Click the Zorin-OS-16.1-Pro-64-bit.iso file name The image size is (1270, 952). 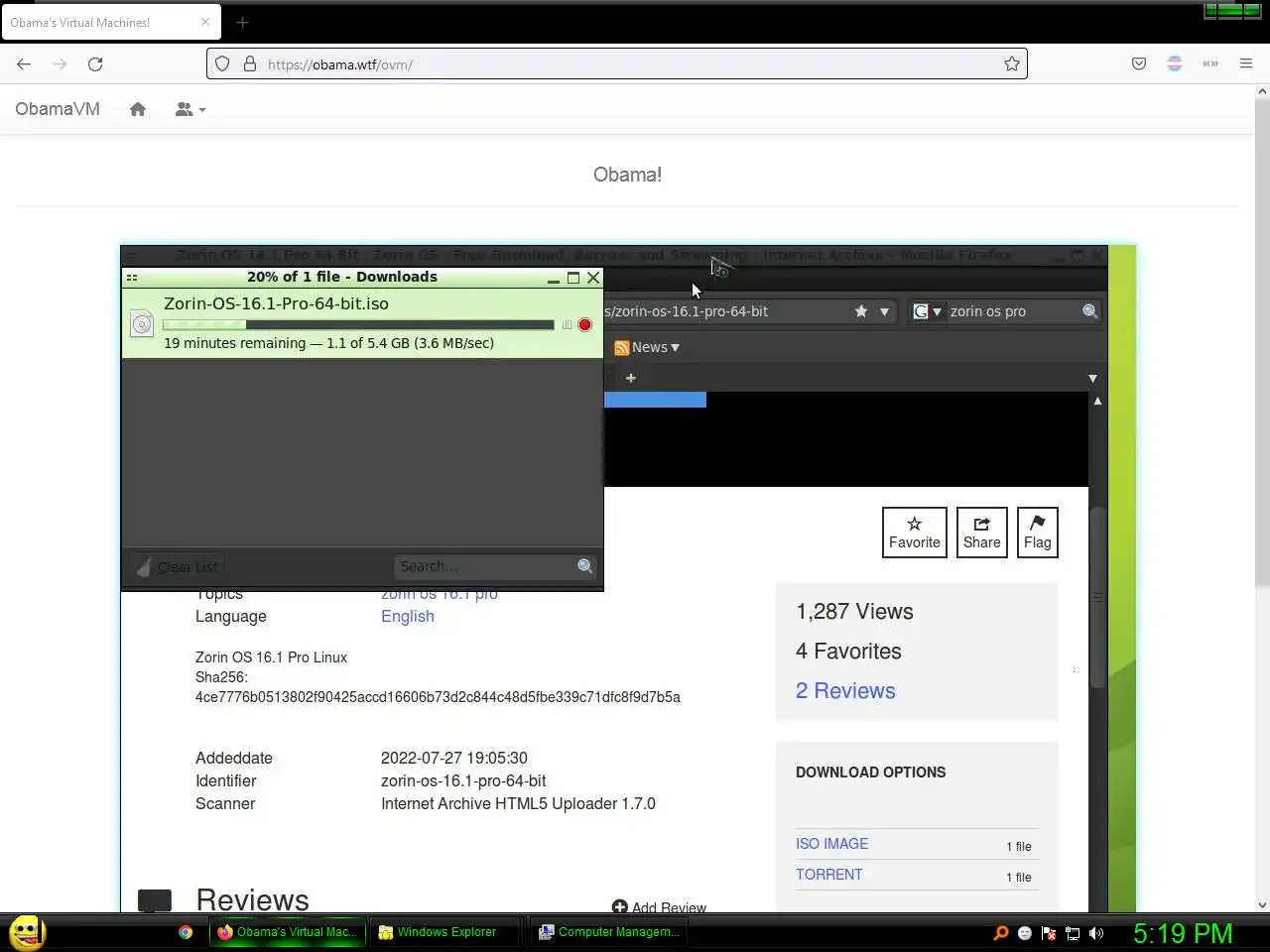click(x=276, y=303)
